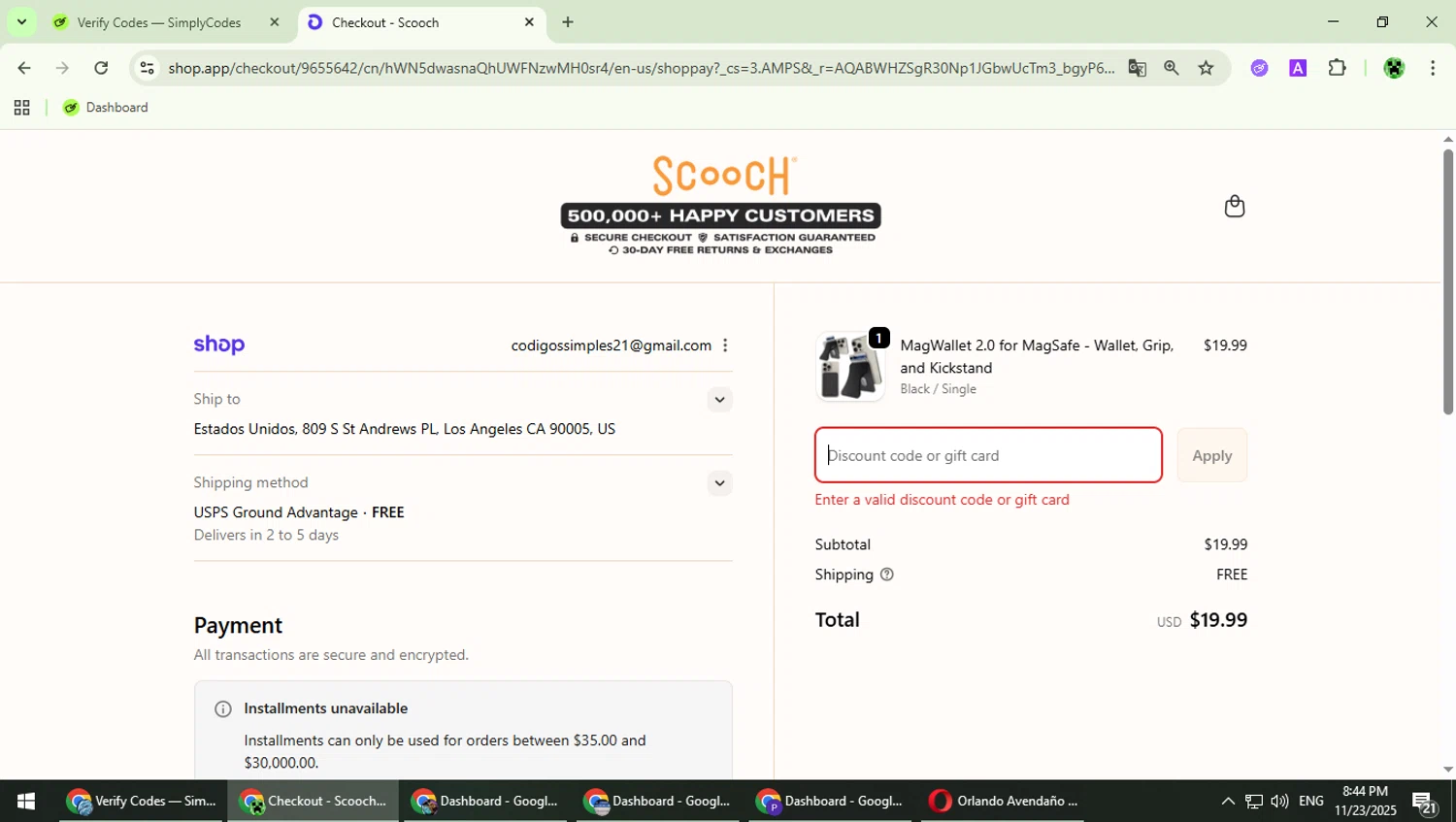The image size is (1456, 822).
Task: Open the volume control in tray
Action: [x=1279, y=801]
